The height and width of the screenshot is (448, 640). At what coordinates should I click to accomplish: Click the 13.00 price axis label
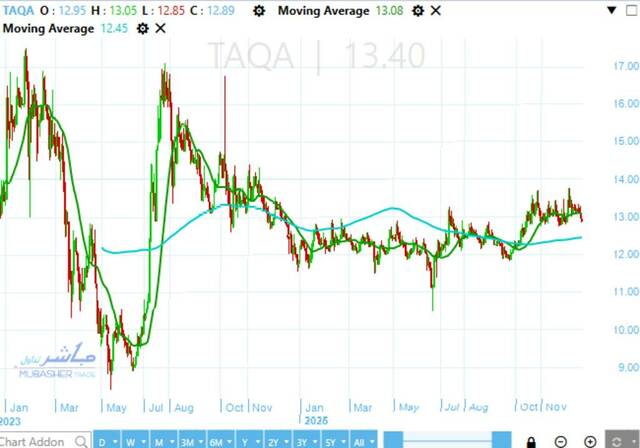627,216
